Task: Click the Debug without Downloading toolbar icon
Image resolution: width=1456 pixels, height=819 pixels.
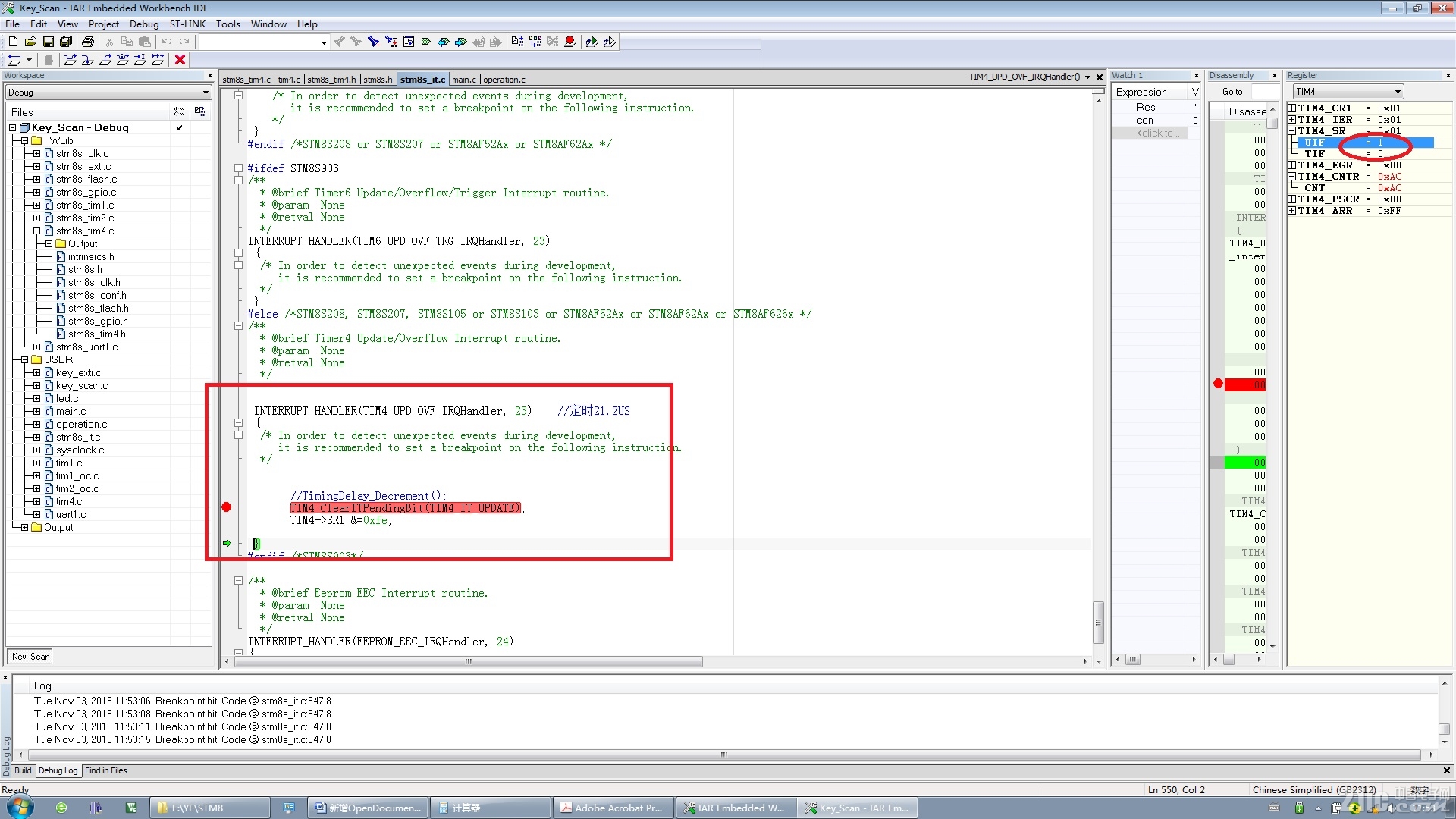Action: coord(609,42)
